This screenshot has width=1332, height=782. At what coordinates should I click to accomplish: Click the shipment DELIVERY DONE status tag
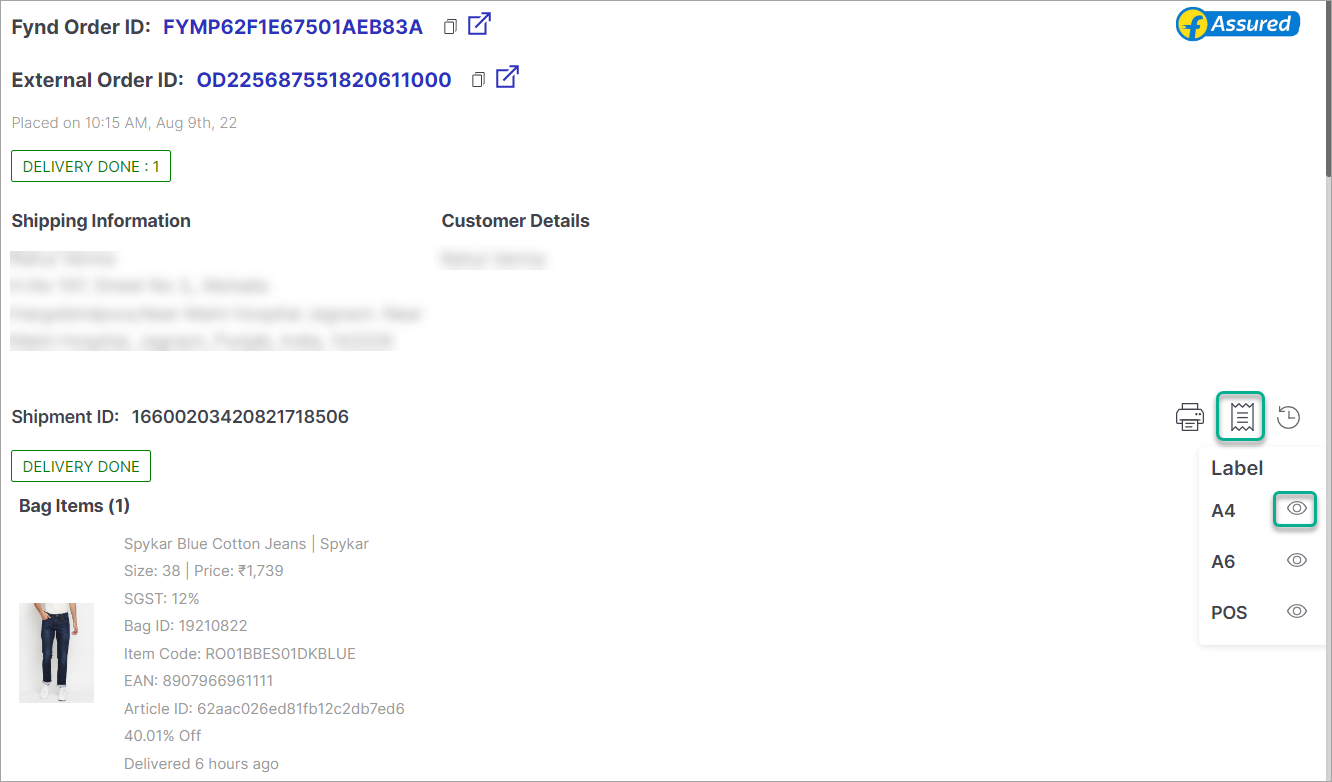[81, 466]
